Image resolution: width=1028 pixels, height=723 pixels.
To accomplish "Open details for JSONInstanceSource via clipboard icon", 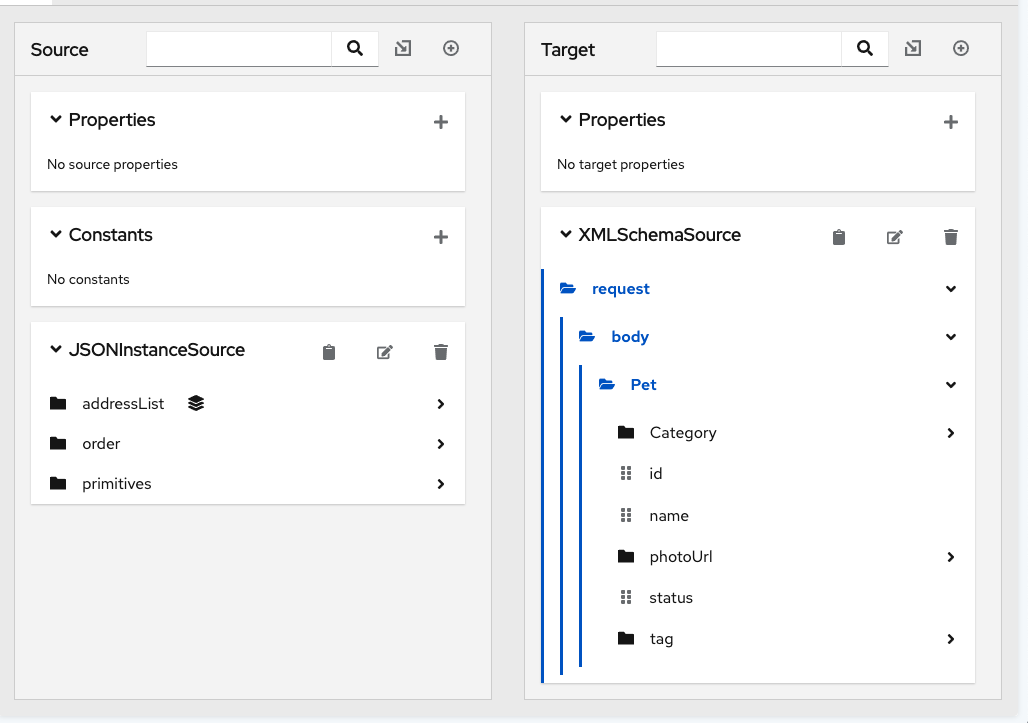I will 329,352.
